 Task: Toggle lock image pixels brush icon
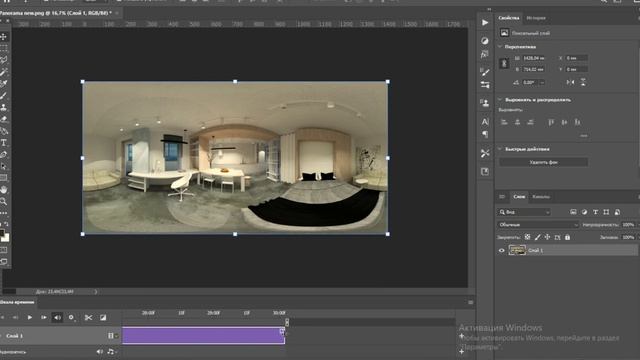pos(538,237)
